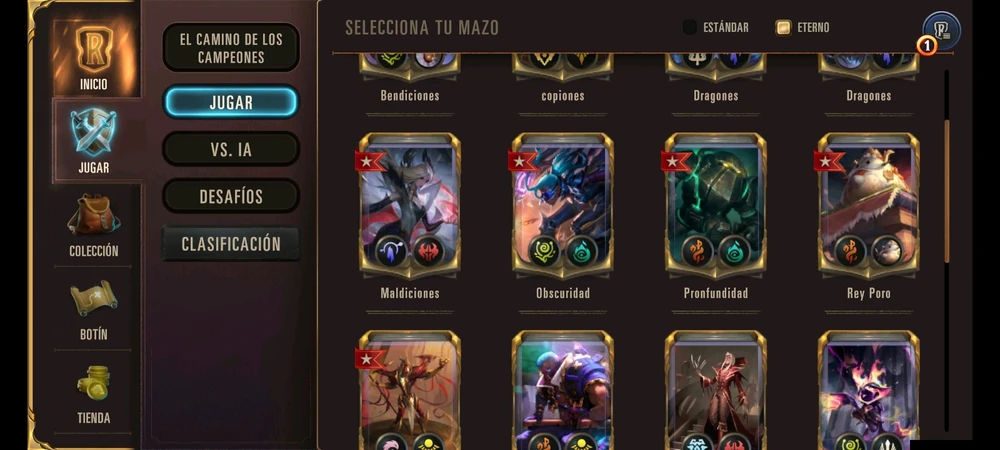This screenshot has height=450, width=1000.
Task: Select the Clasificación ranked mode
Action: 231,243
